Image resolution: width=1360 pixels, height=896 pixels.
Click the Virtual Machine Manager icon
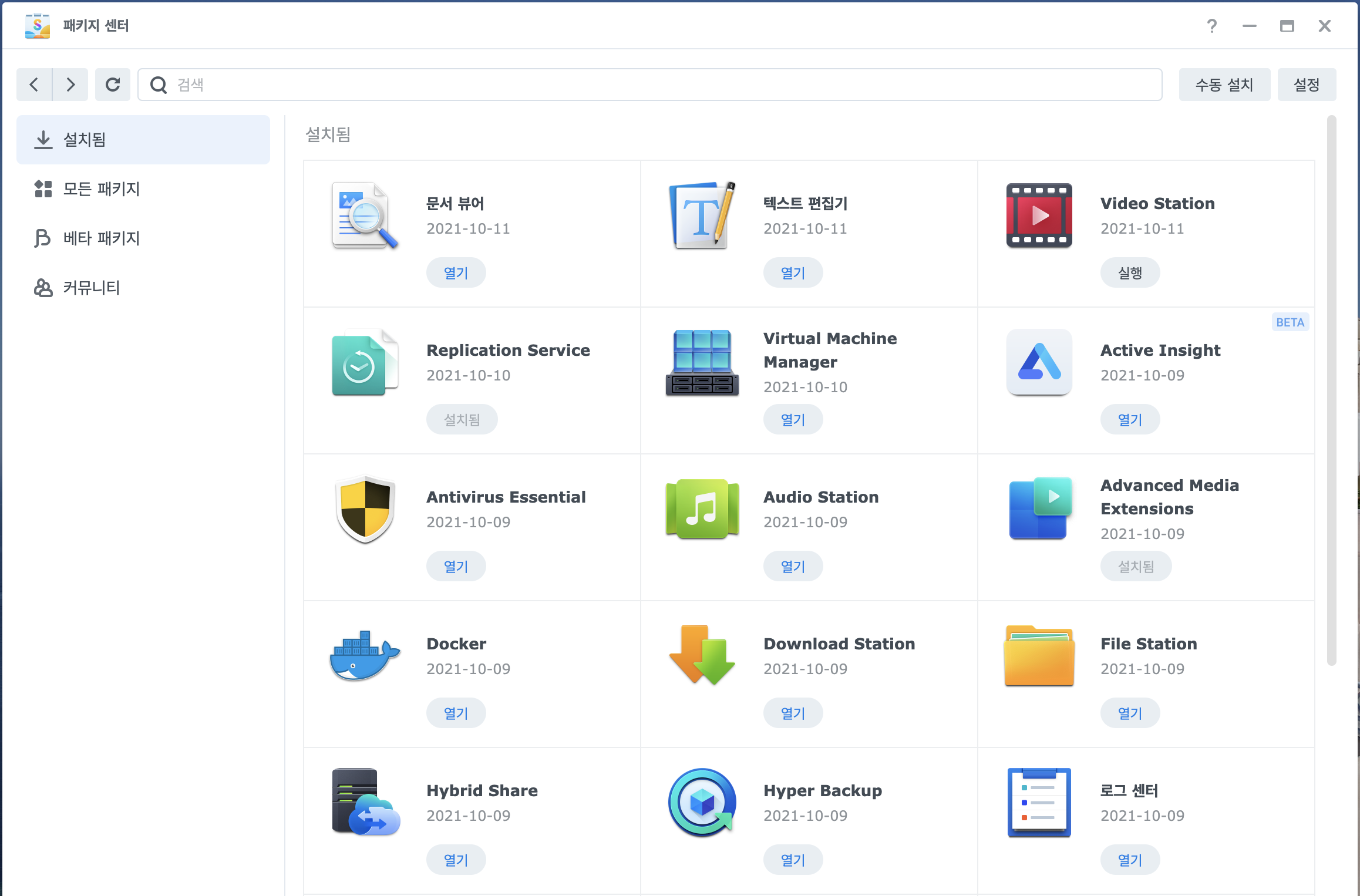702,362
